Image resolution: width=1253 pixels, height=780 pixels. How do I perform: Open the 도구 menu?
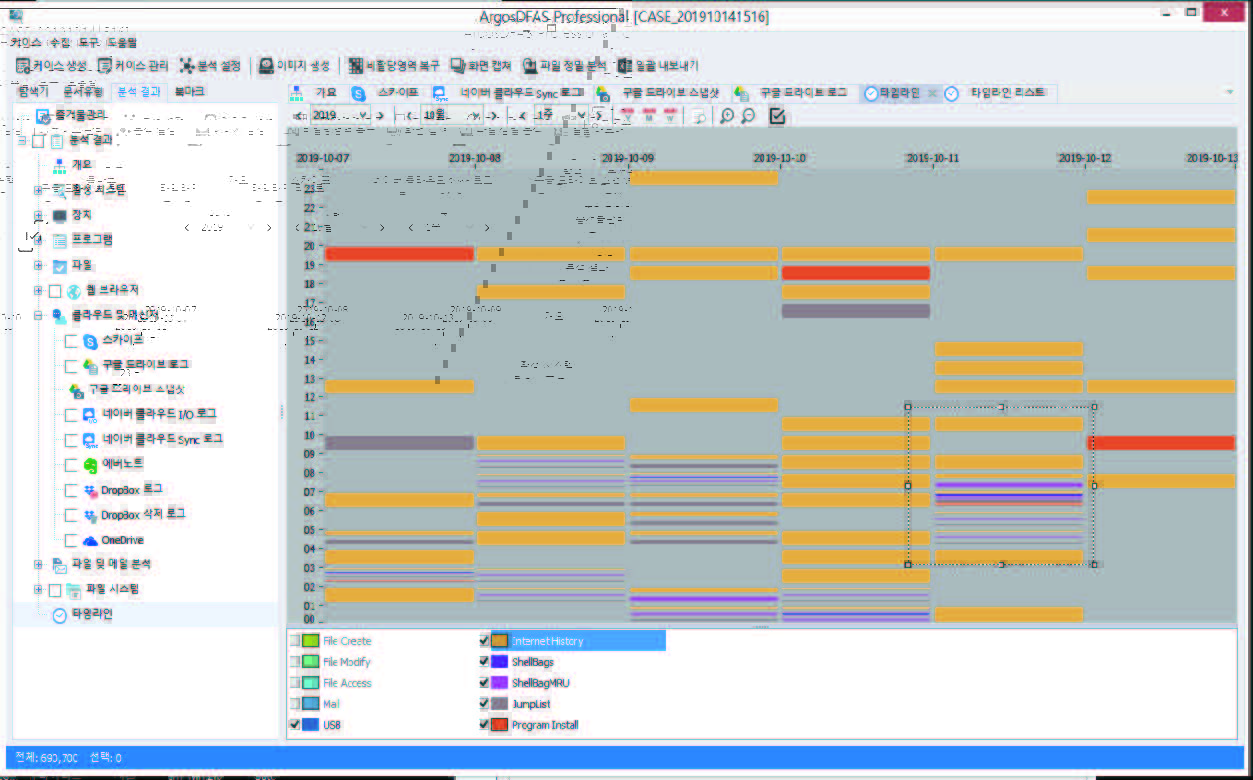89,43
